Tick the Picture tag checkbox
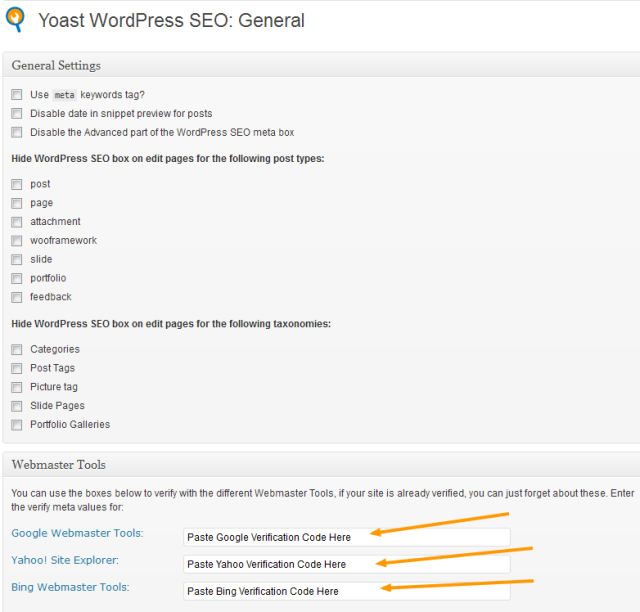640x612 pixels. click(x=17, y=387)
